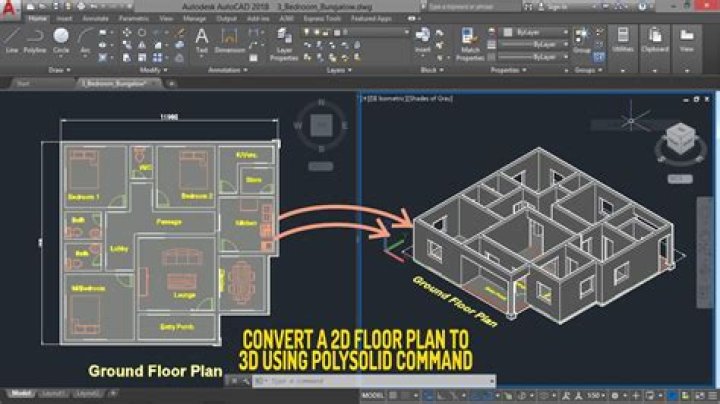Activate the Move tool in Modify panel
The height and width of the screenshot is (404, 720).
tap(126, 33)
